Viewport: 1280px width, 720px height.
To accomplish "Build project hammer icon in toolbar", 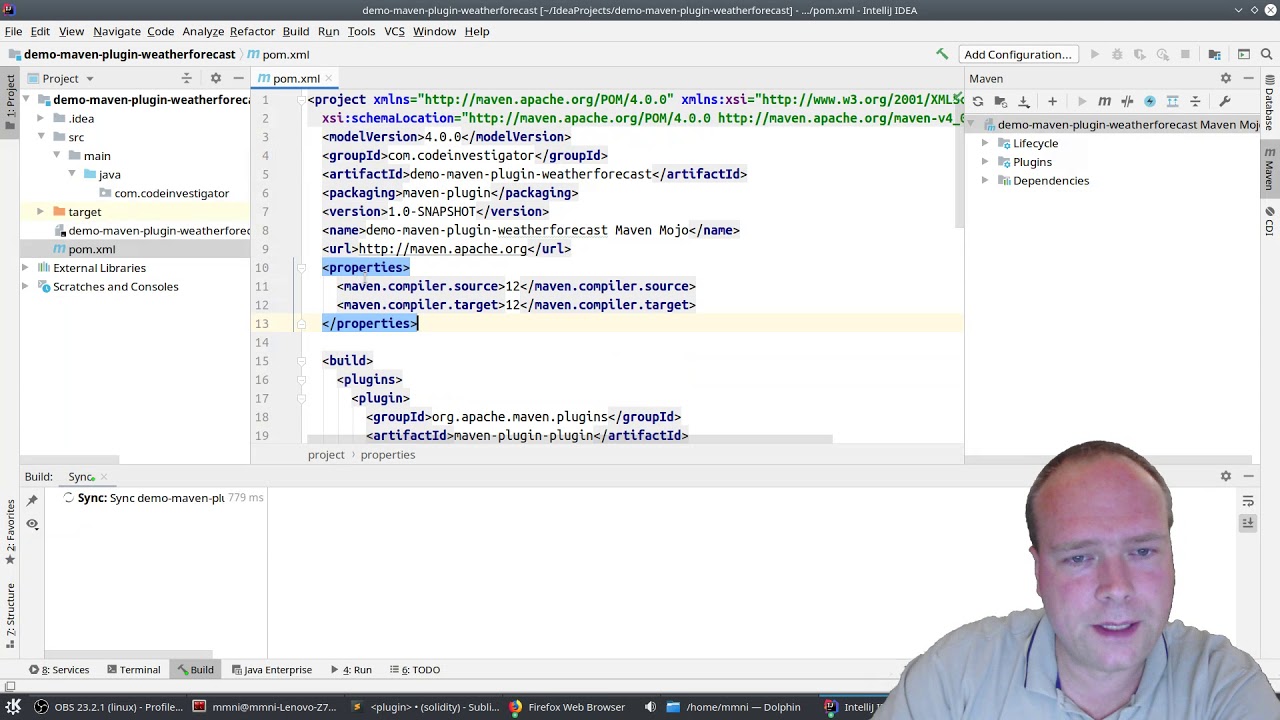I will pos(941,54).
